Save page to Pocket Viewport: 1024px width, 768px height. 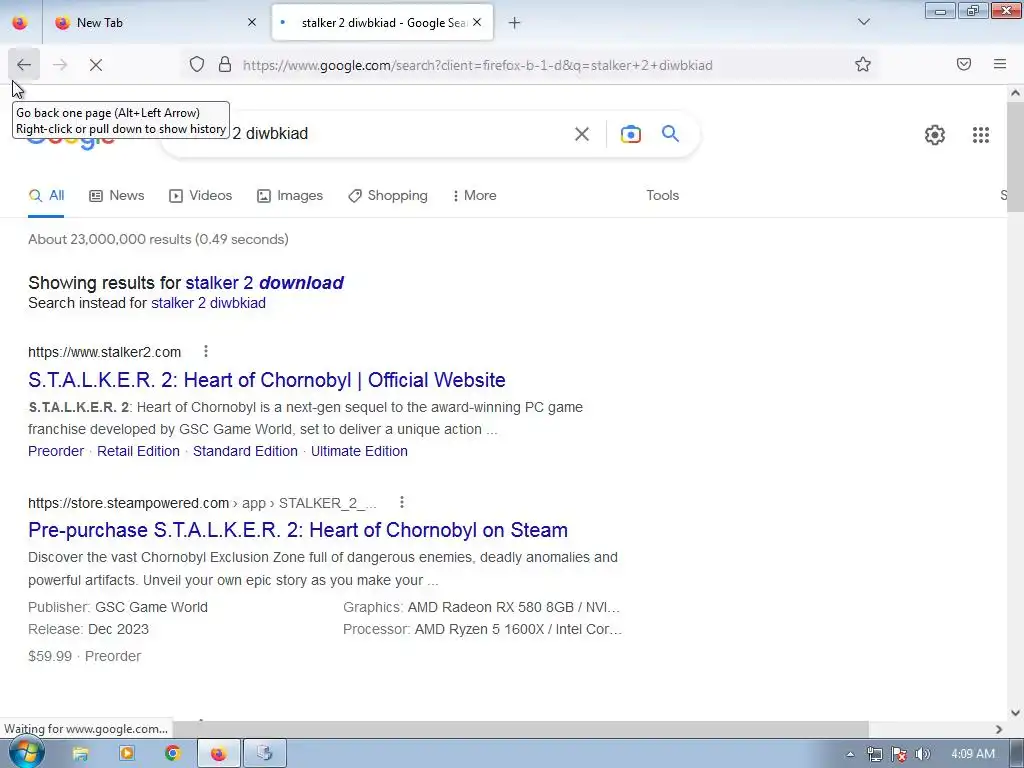pyautogui.click(x=964, y=64)
